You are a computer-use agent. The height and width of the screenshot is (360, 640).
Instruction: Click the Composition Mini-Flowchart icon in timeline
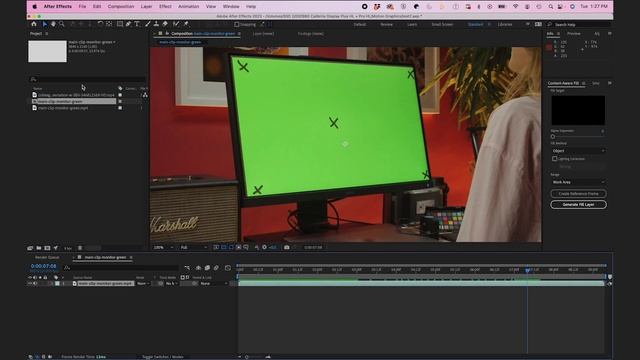[x=187, y=268]
